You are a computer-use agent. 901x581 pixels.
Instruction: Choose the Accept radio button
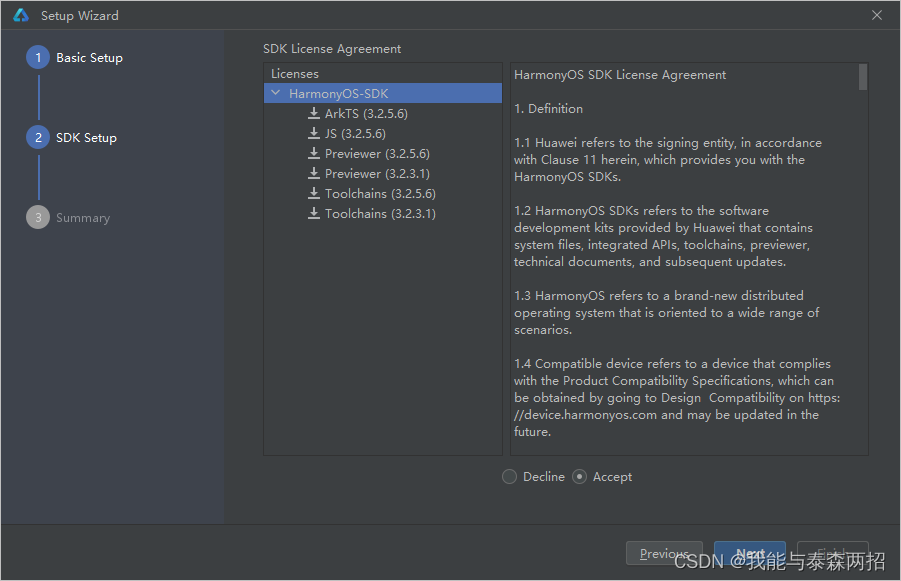tap(579, 476)
